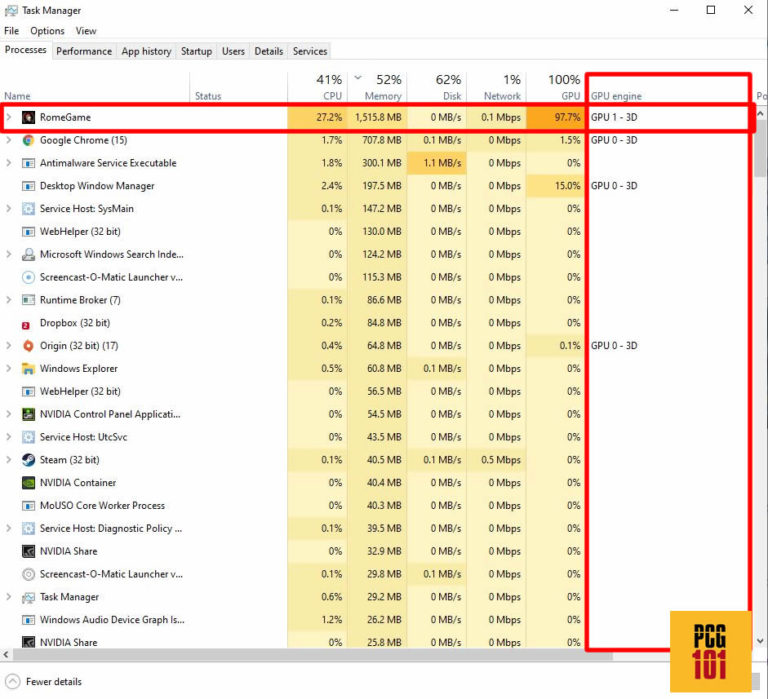Select the WebHelper (32 bit) 130.0 MB row
Viewport: 768px width, 699px height.
[377, 232]
